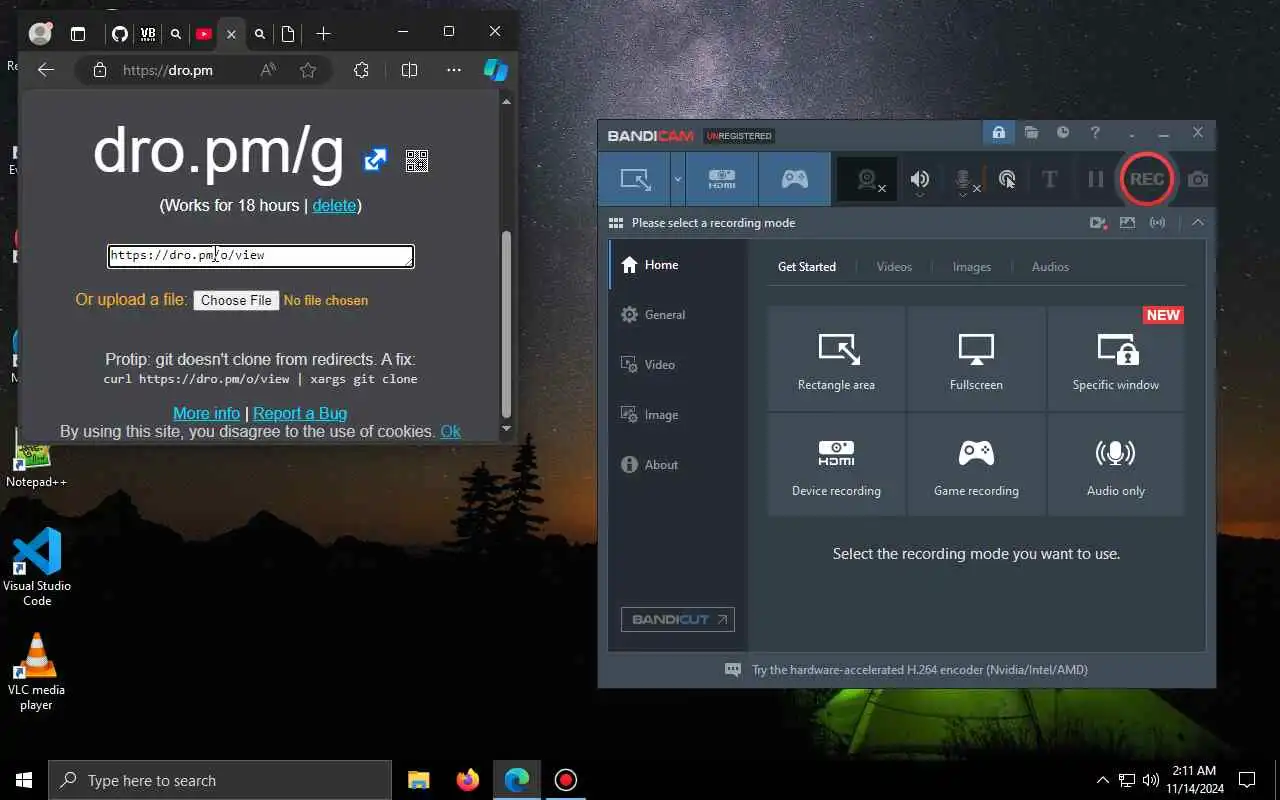Toggle speaker sound recording in Bandicam

[919, 179]
